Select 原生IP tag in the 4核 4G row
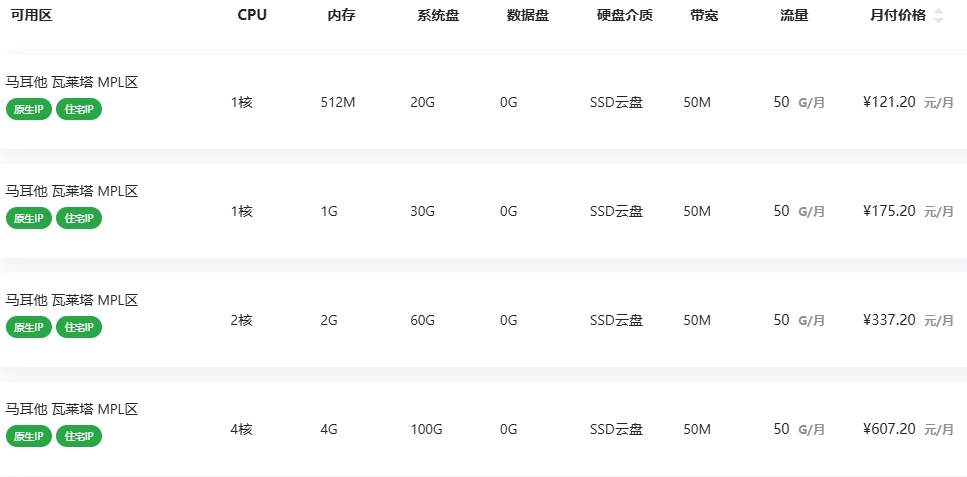Image resolution: width=967 pixels, height=477 pixels. pos(29,436)
